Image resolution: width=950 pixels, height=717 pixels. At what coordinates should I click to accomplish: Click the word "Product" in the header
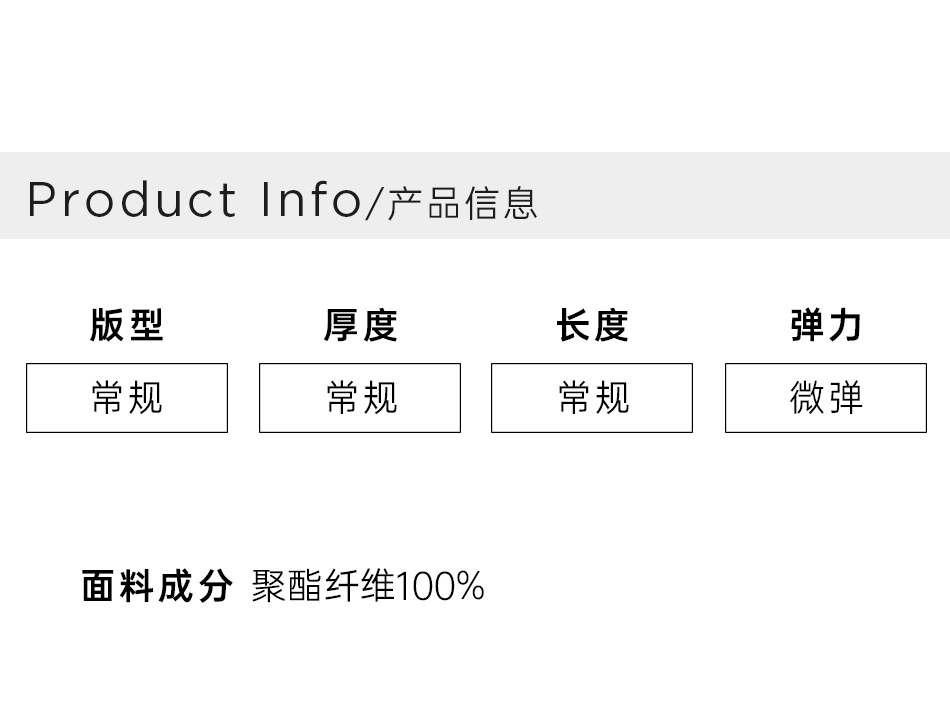[x=132, y=199]
